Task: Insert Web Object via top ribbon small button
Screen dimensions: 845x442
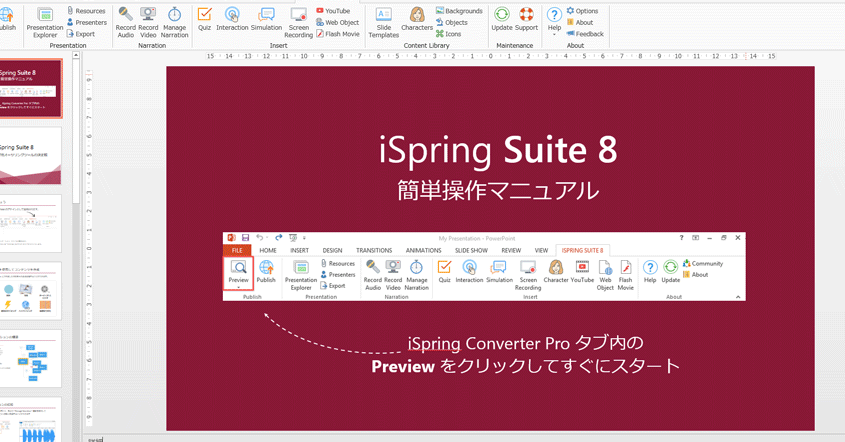Action: 337,22
